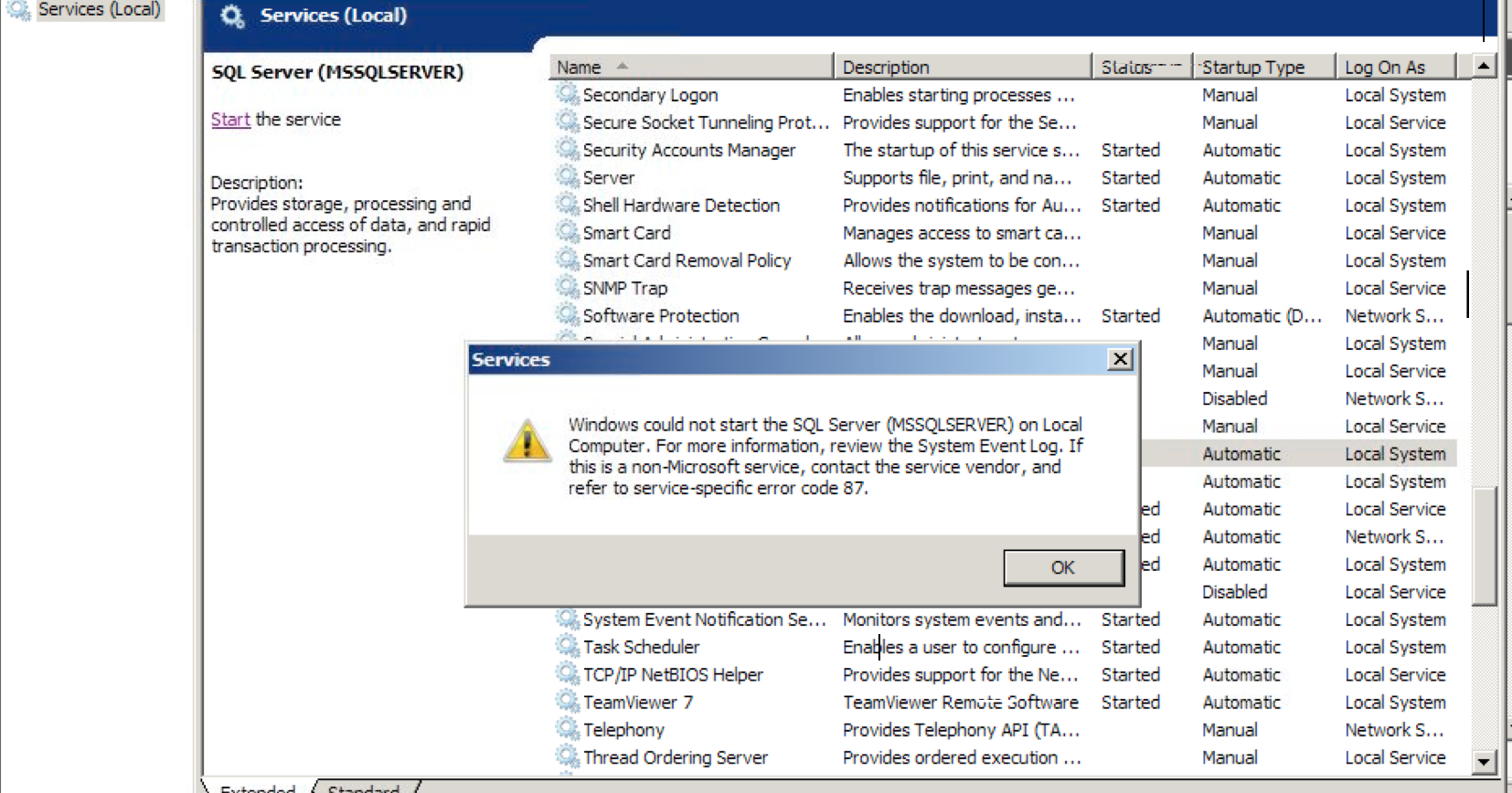1512x793 pixels.
Task: Select the TCP/IP NetBIOS Helper name
Action: tap(673, 674)
